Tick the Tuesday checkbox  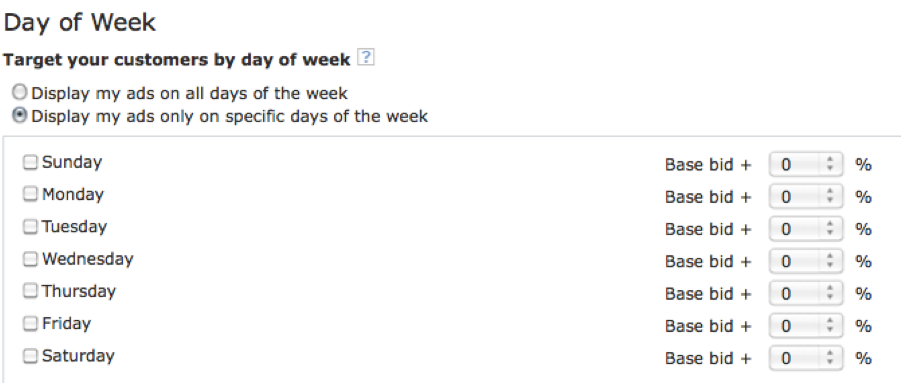pyautogui.click(x=30, y=227)
